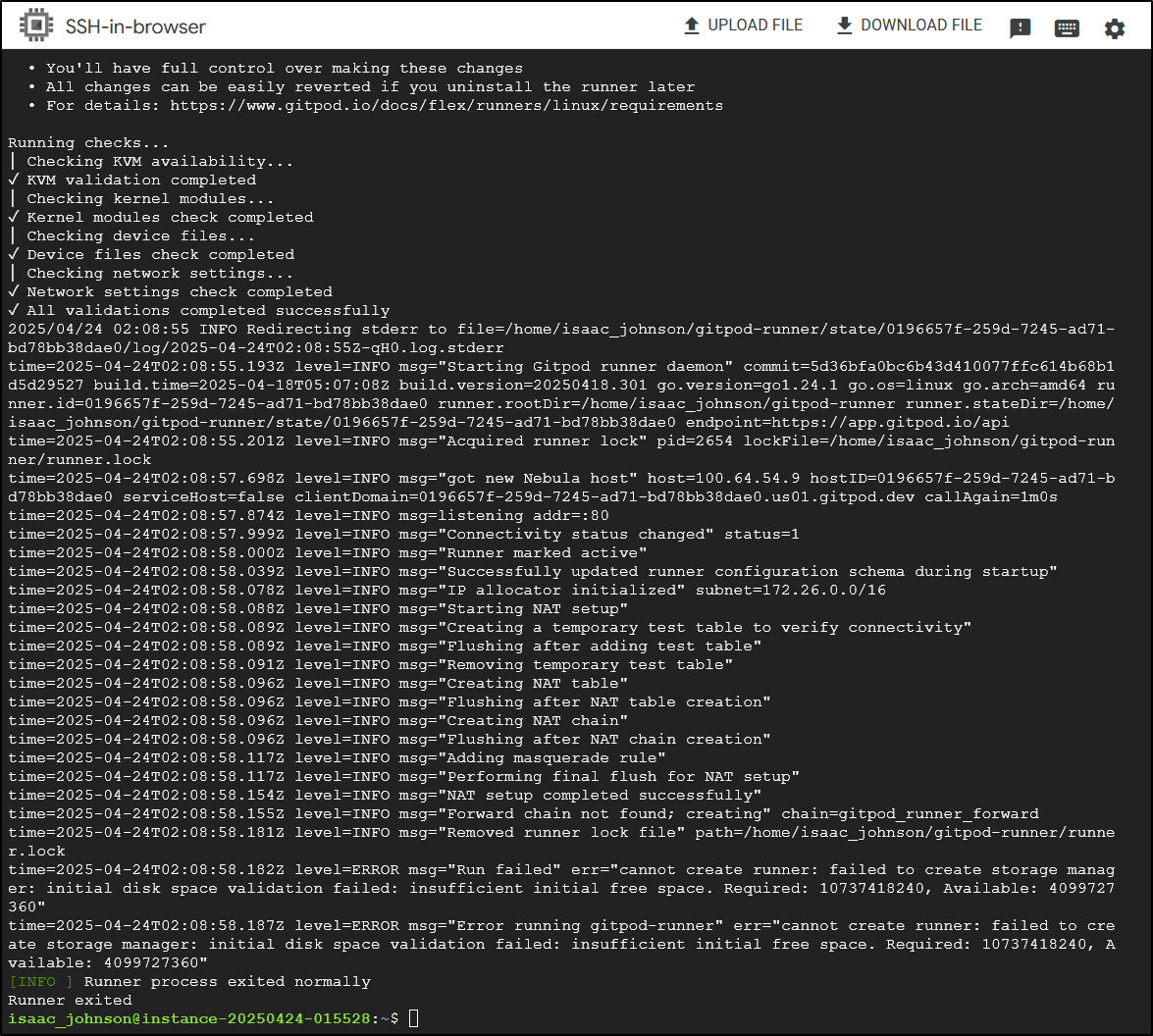Image resolution: width=1153 pixels, height=1036 pixels.
Task: Click 'Creating NAT chain' message
Action: tap(533, 720)
